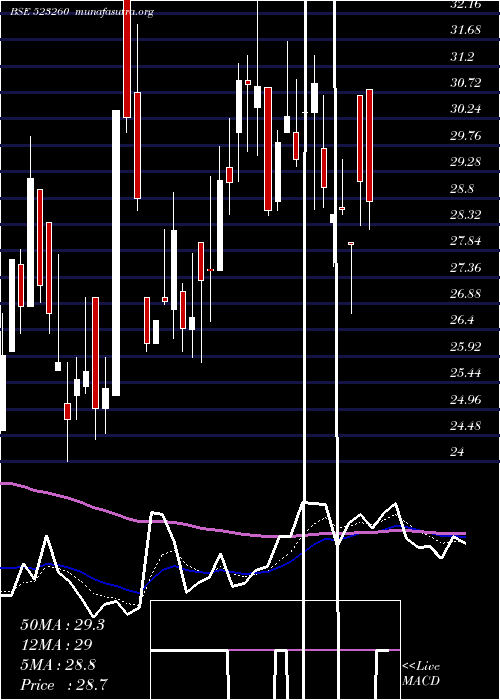Click the <<Live MACD label
The width and height of the screenshot is (500, 700).
[x=421, y=674]
